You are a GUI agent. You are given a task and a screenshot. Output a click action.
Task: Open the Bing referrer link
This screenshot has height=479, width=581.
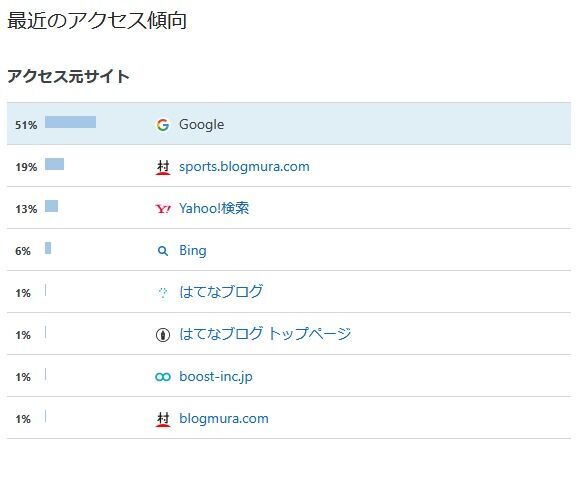point(193,251)
